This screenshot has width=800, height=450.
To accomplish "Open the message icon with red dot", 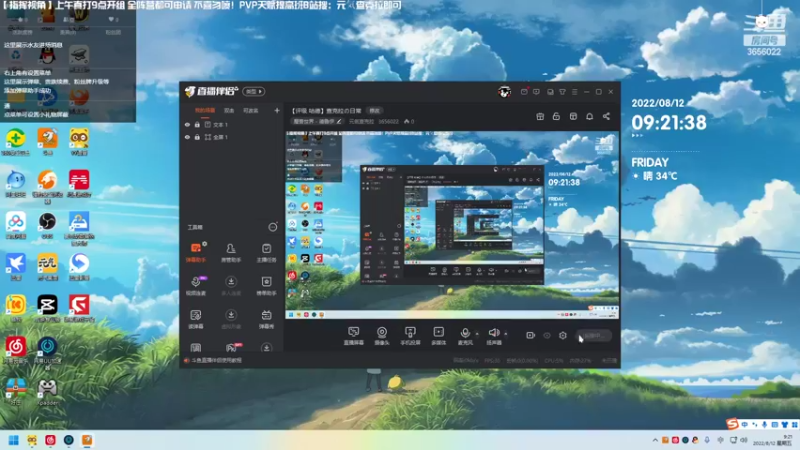I will click(x=524, y=92).
